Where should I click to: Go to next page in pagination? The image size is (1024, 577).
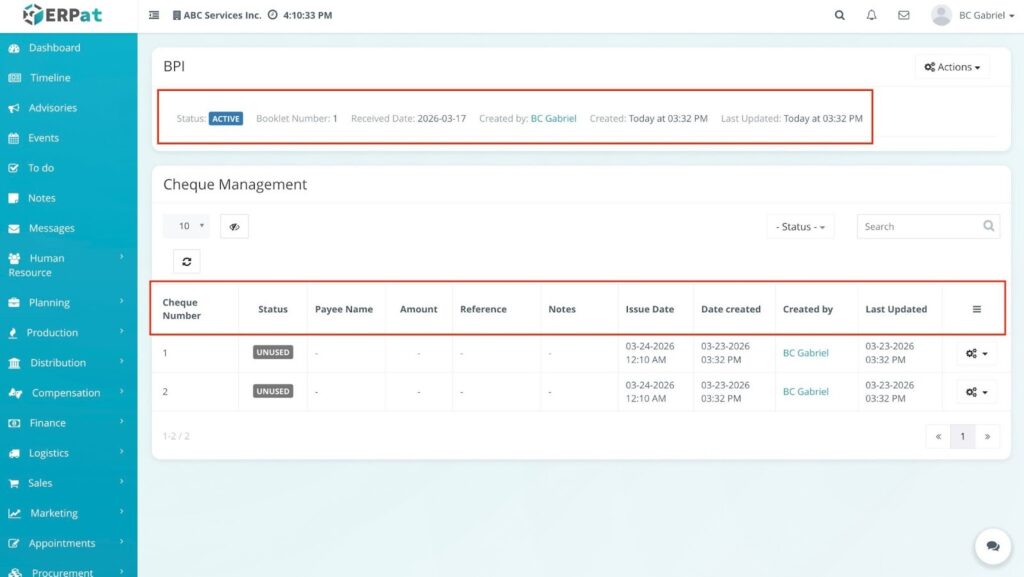pyautogui.click(x=987, y=436)
